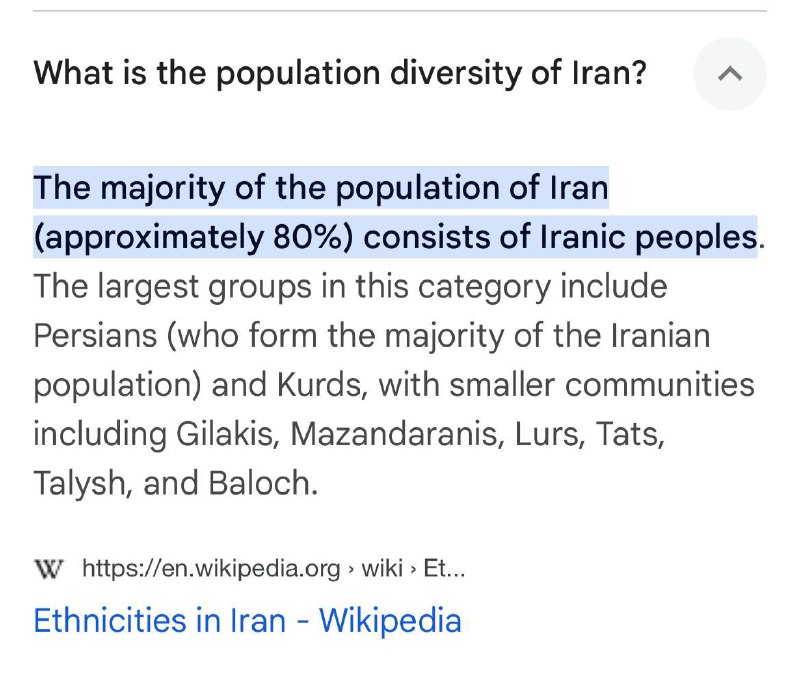The image size is (800, 694).
Task: Click the word 'Talysh' in the last line
Action: point(80,484)
